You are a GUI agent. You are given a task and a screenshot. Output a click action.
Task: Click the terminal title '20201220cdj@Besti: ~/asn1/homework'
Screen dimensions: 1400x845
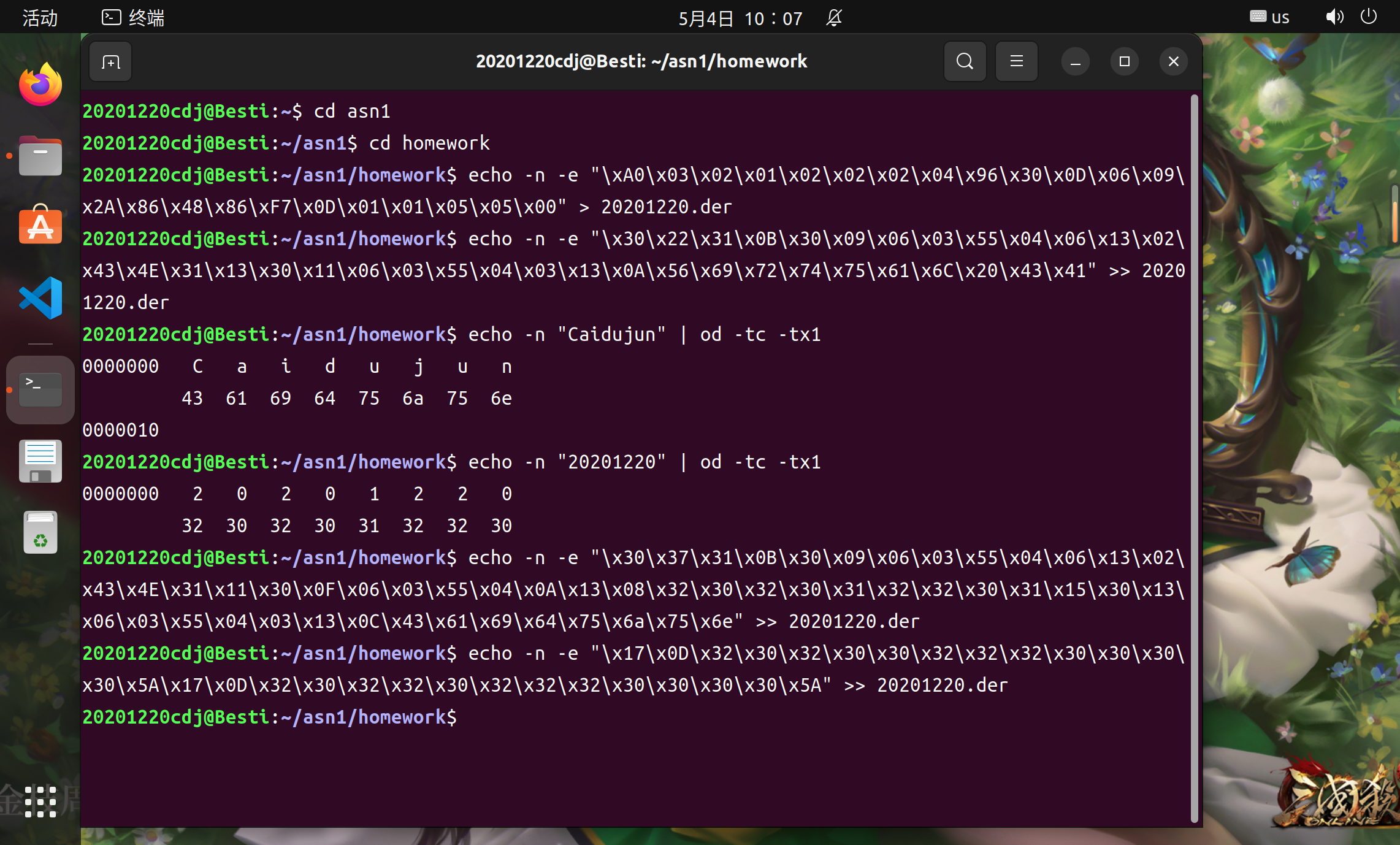[641, 61]
